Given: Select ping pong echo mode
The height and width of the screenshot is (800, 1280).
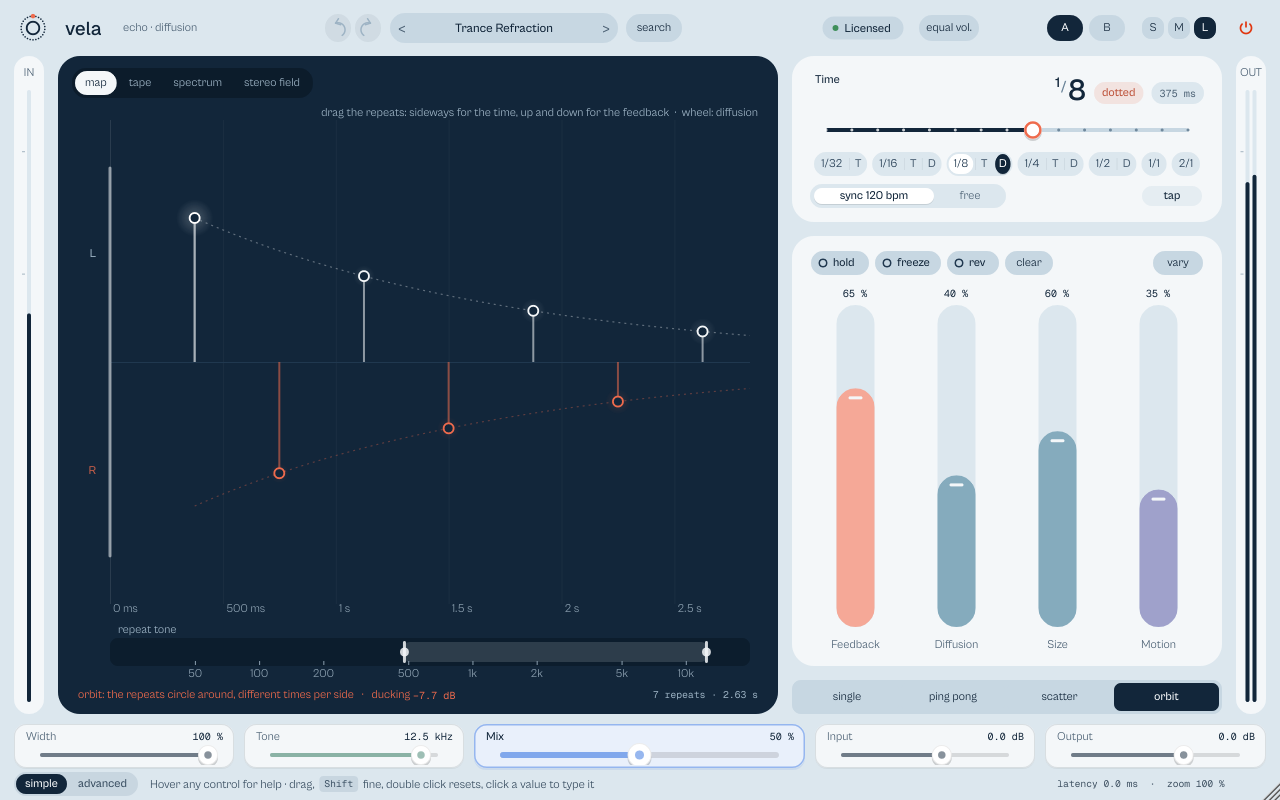Looking at the screenshot, I should pyautogui.click(x=952, y=697).
